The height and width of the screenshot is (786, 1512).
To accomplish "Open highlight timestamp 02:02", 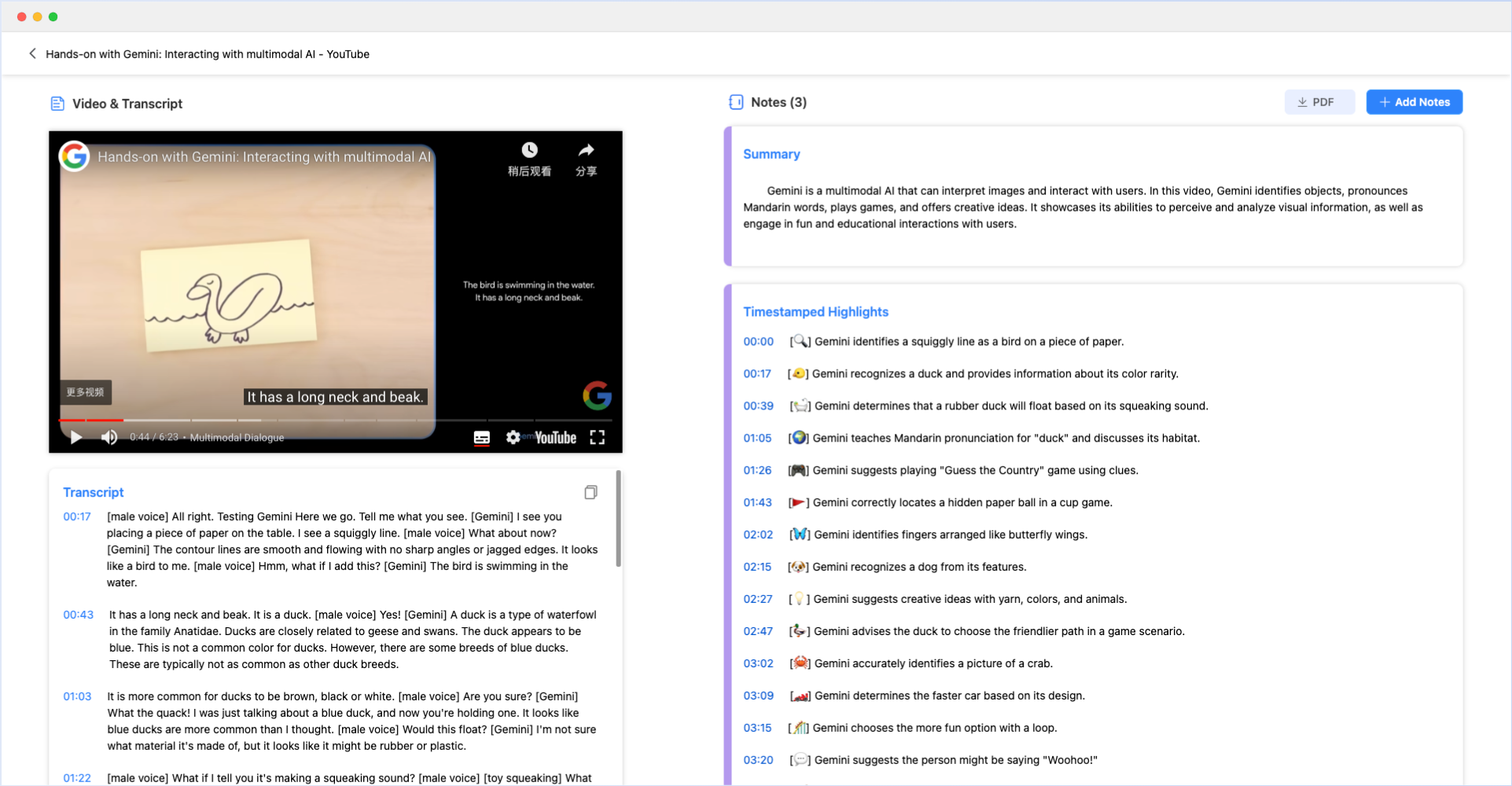I will pyautogui.click(x=759, y=534).
